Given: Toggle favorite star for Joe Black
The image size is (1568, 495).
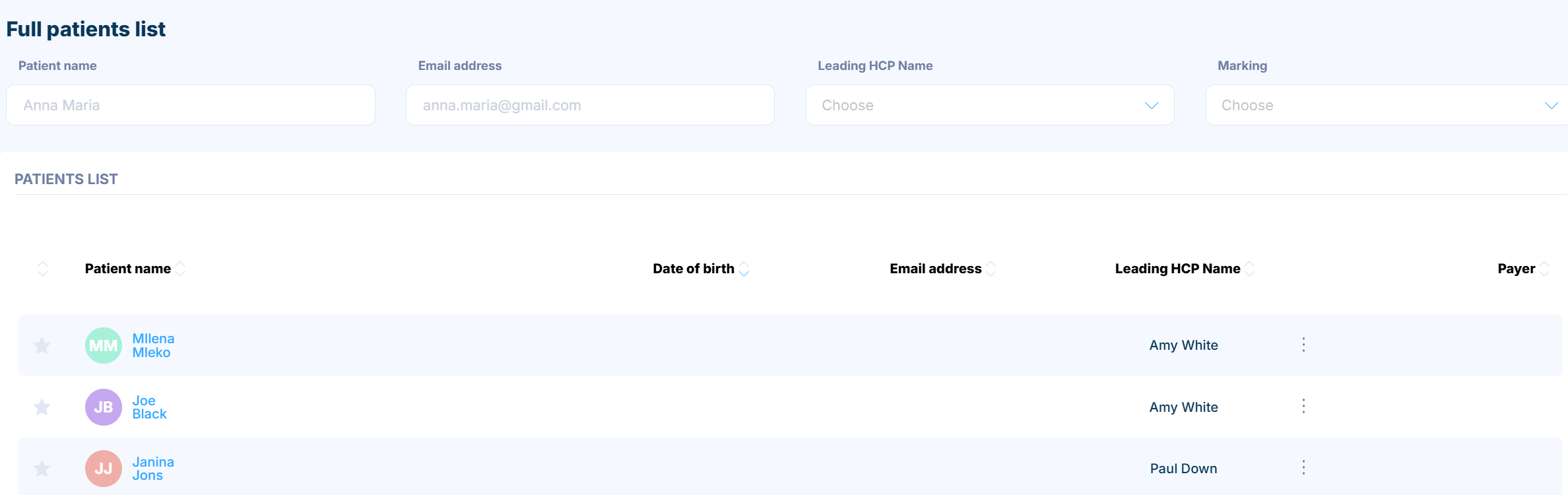Looking at the screenshot, I should [42, 407].
